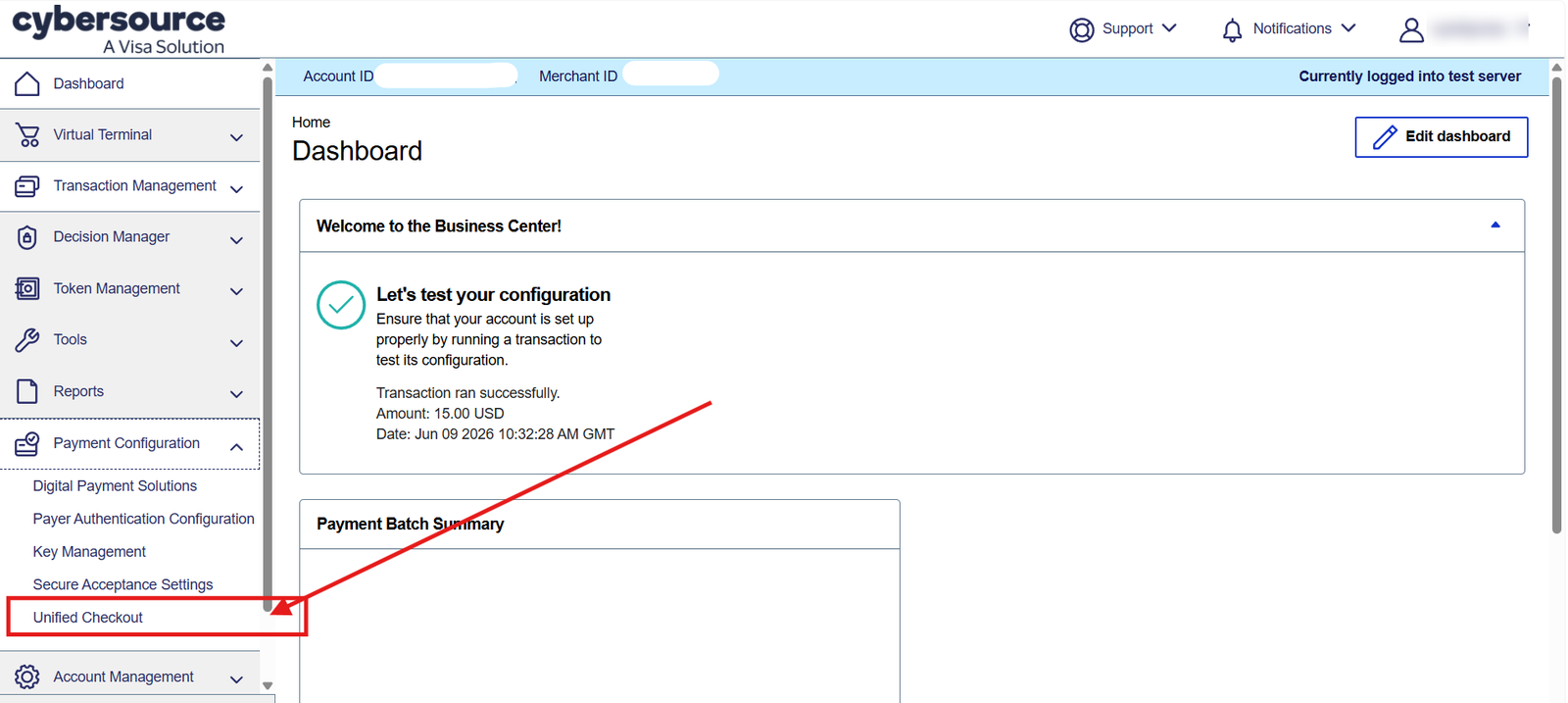Click the Virtual Terminal cart icon

pyautogui.click(x=27, y=135)
